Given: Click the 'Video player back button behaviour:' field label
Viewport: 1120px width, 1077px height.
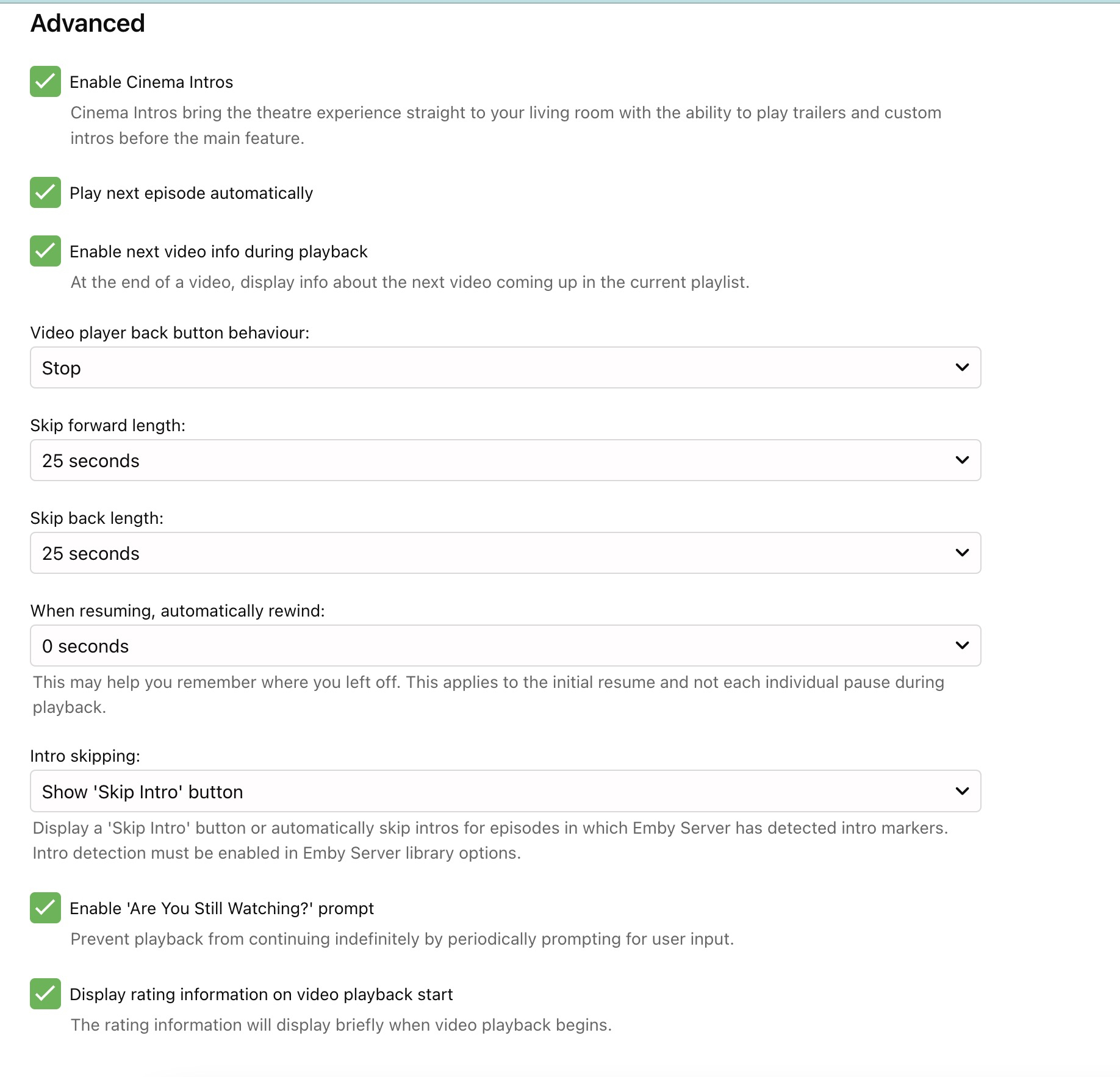Looking at the screenshot, I should pyautogui.click(x=170, y=333).
